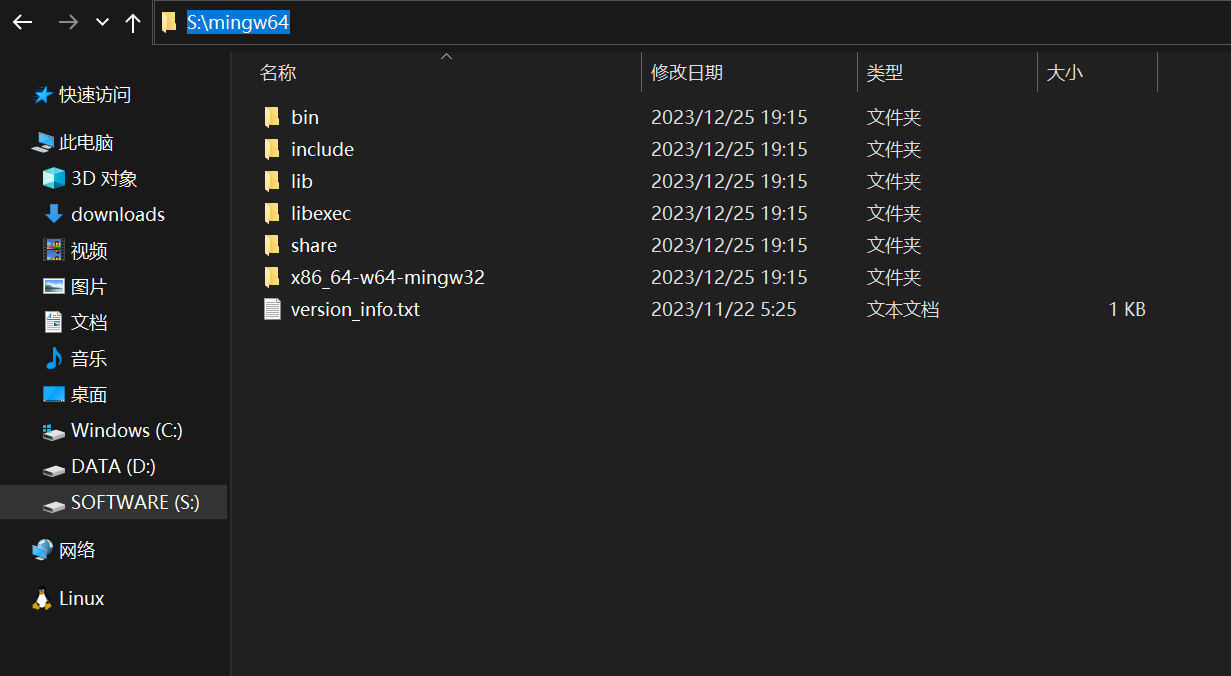
Task: Go up one folder level
Action: point(133,22)
